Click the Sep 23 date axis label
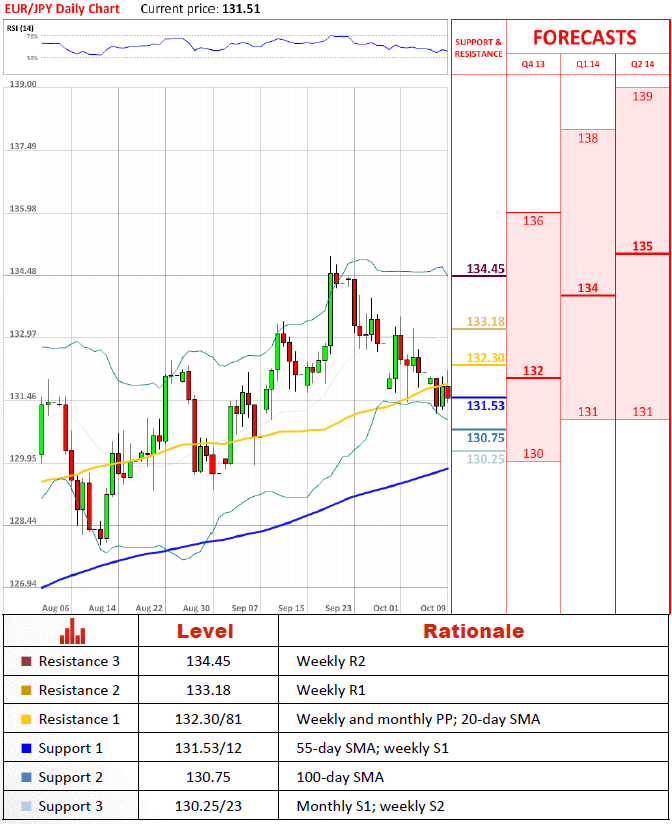 338,607
